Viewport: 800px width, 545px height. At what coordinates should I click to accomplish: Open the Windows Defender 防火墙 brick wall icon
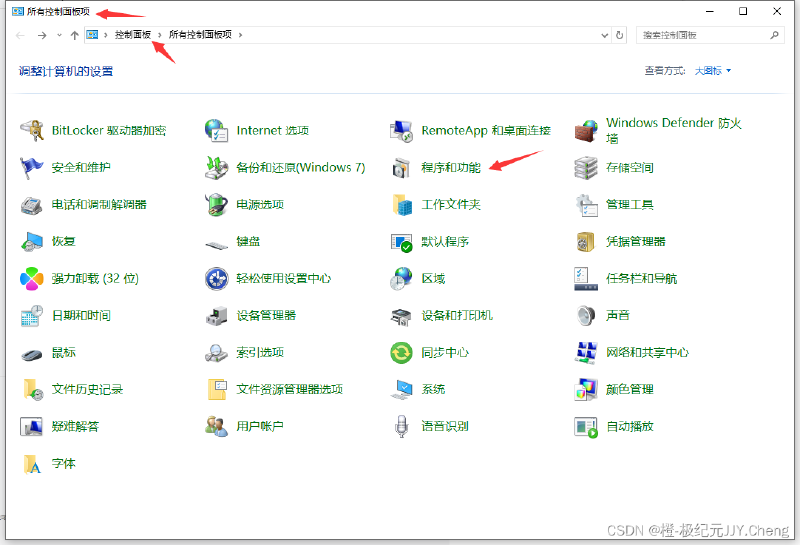click(586, 131)
